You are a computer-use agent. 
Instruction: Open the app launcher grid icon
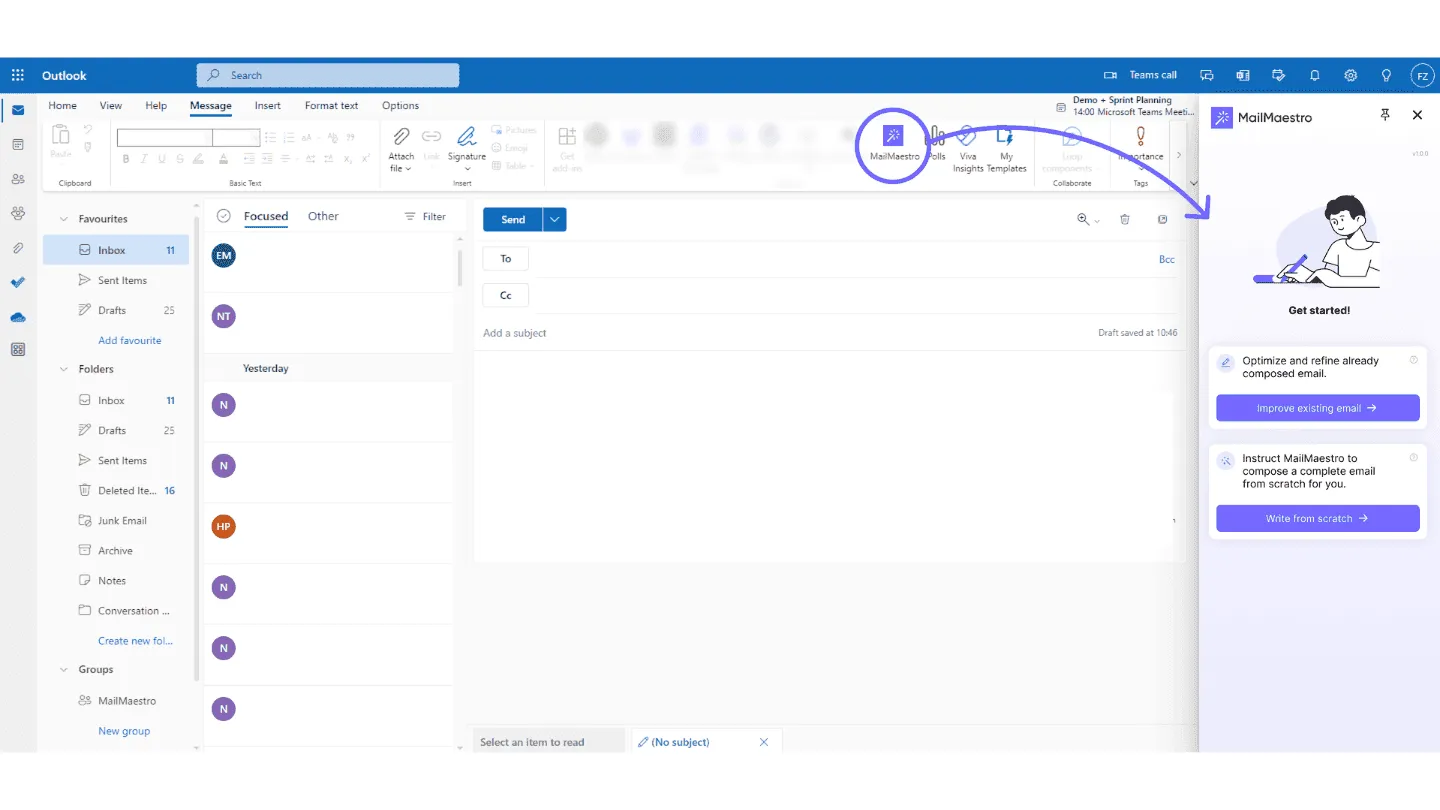coord(18,75)
